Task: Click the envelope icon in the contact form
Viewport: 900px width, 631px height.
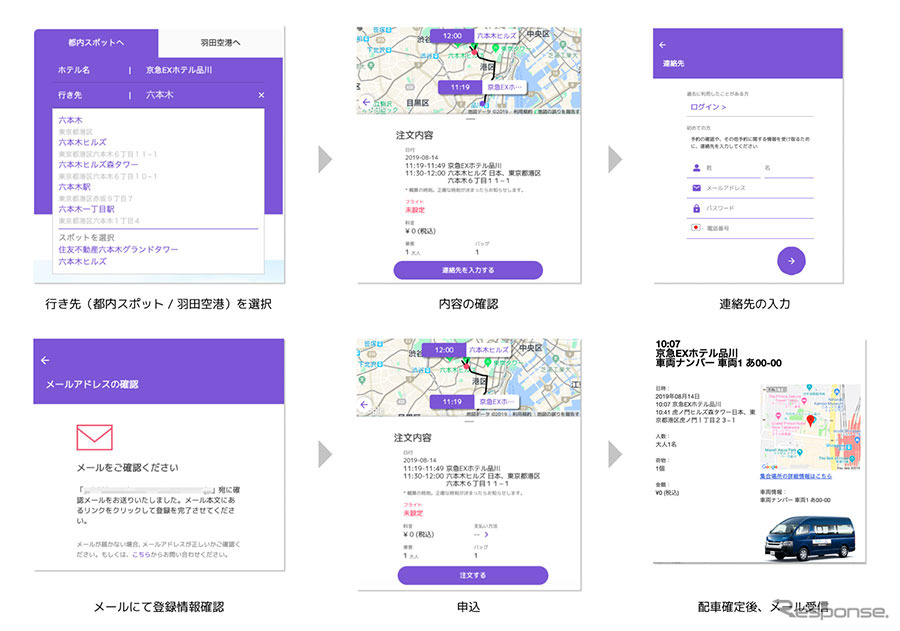Action: [x=695, y=188]
